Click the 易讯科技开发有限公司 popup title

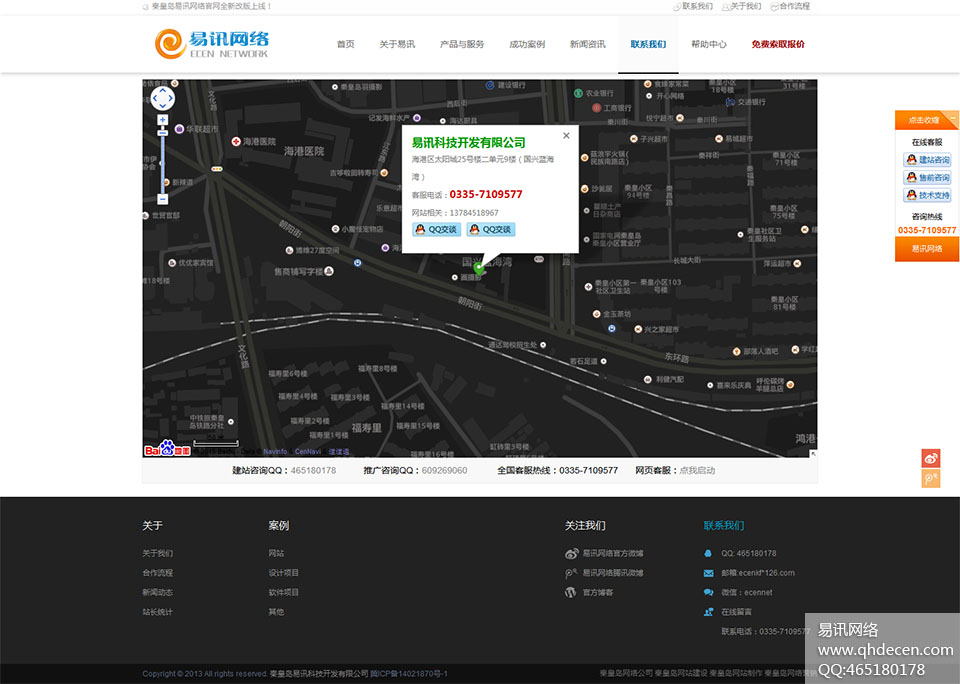pyautogui.click(x=468, y=143)
